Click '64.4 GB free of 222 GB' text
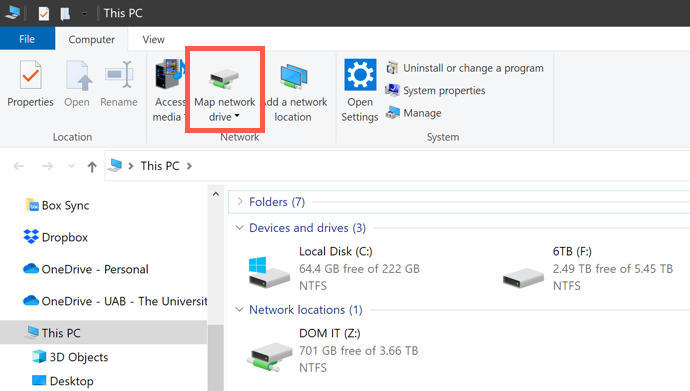Screen dimensions: 690x391 coord(359,268)
